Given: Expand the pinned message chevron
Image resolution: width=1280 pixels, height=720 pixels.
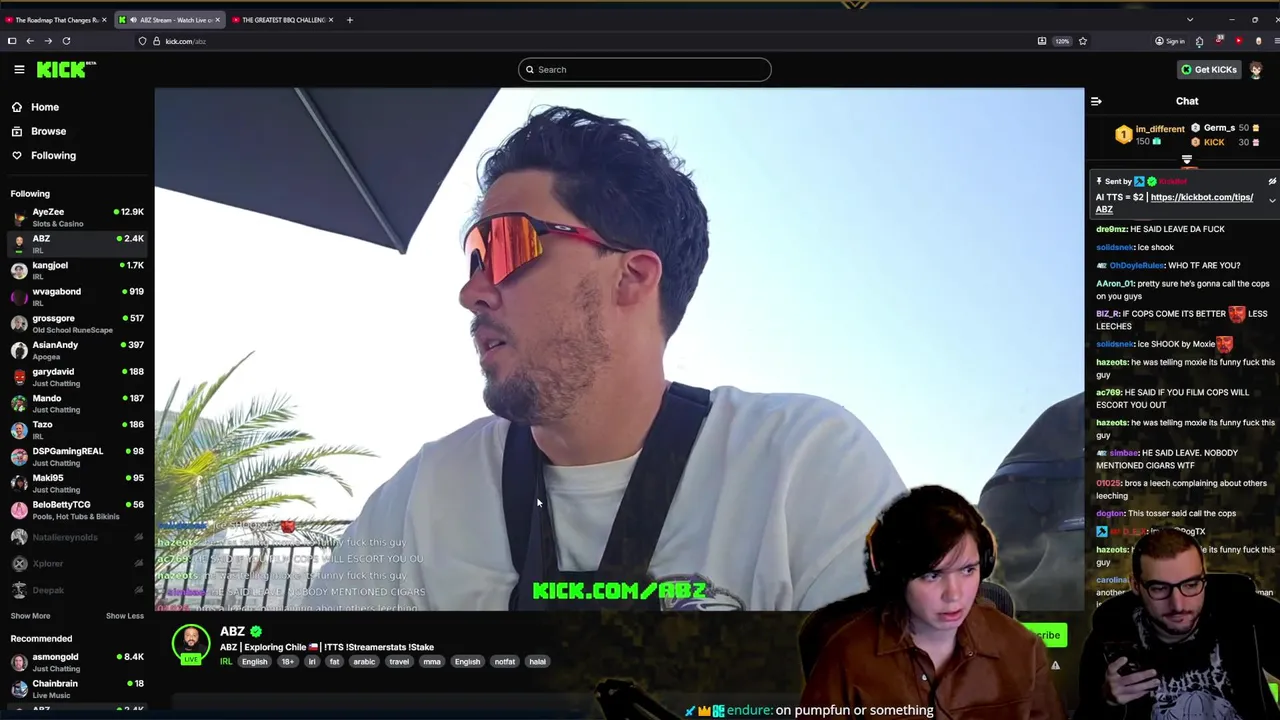Looking at the screenshot, I should (x=1272, y=201).
